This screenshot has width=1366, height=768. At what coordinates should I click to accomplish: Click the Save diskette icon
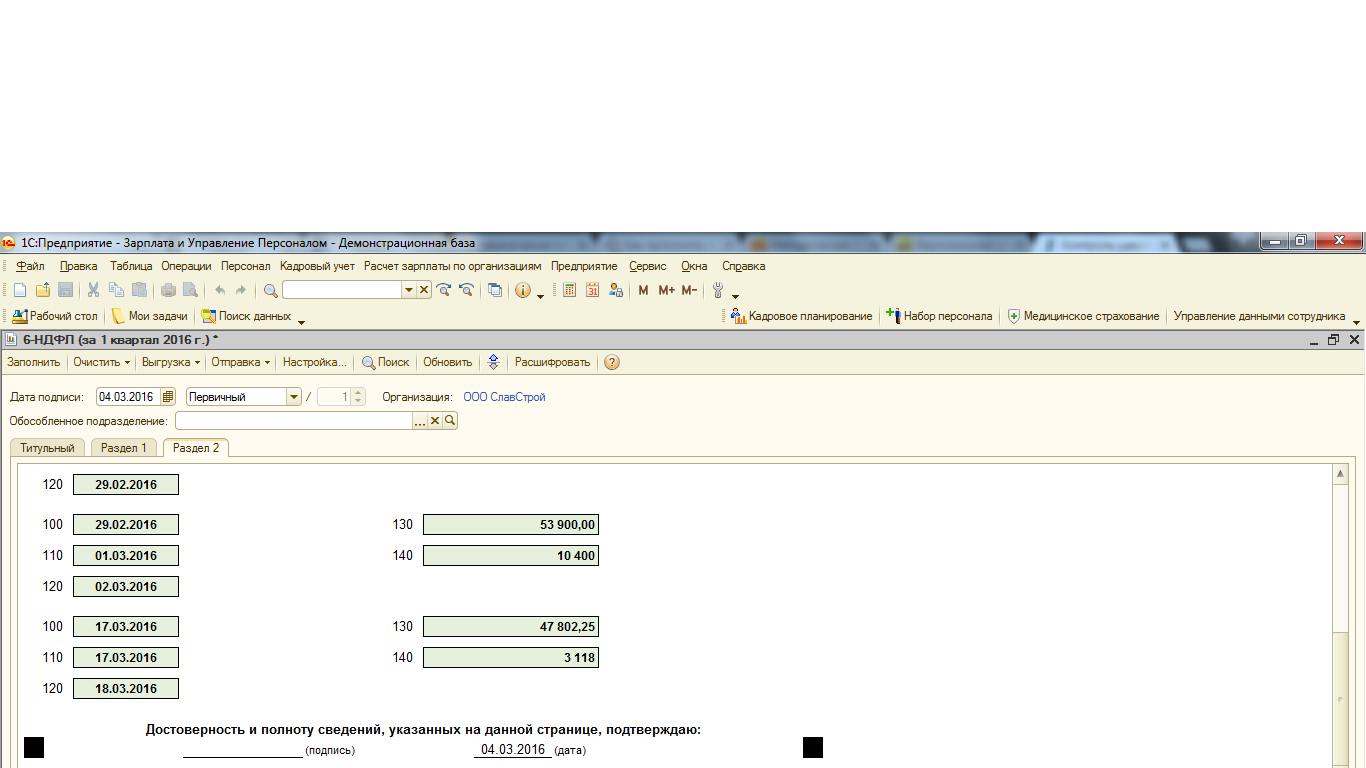(x=65, y=290)
